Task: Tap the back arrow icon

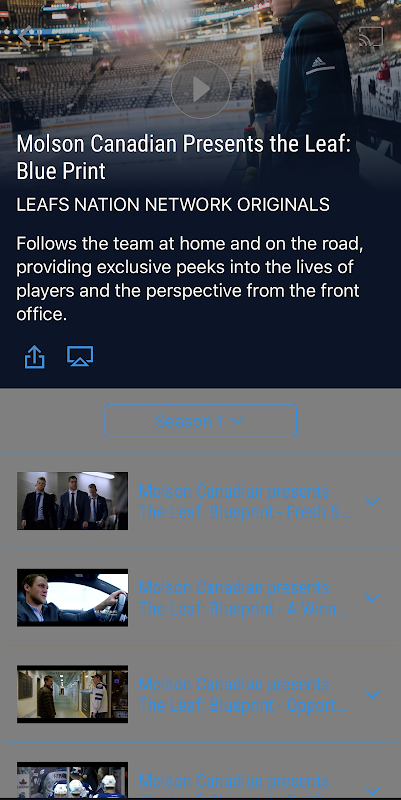Action: 25,37
